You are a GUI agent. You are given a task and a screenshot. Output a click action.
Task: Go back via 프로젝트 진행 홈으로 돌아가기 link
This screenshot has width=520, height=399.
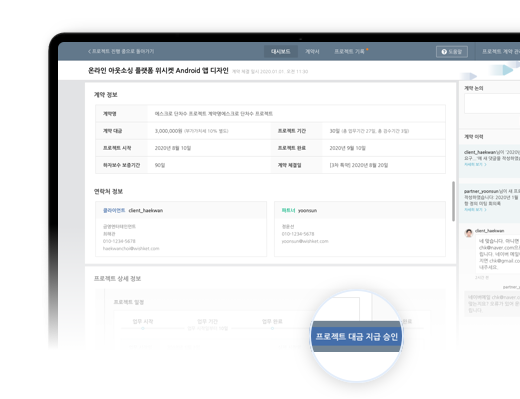[x=121, y=51]
